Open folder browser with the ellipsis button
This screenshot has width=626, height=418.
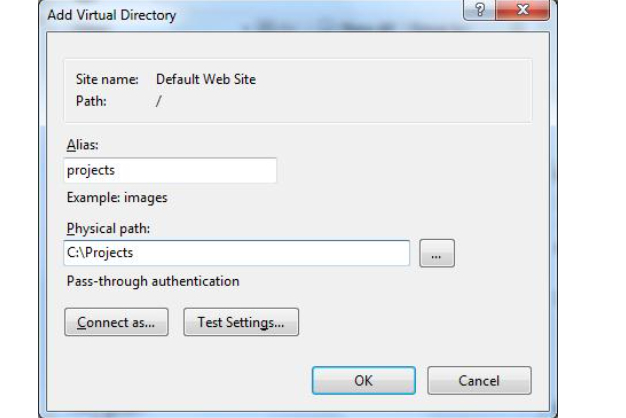pos(436,255)
